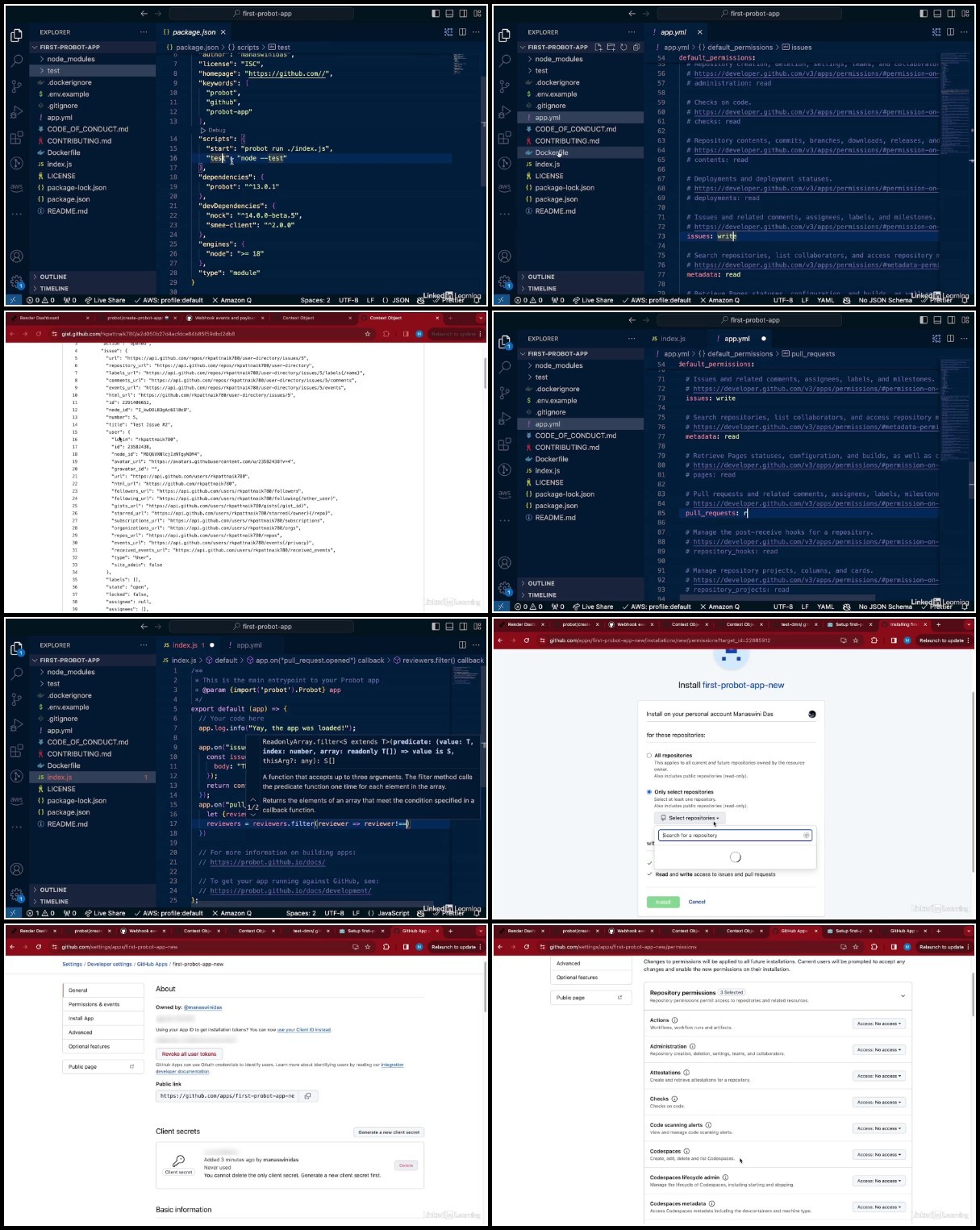Split the package.json editor to the right
Image resolution: width=980 pixels, height=1230 pixels.
(x=462, y=32)
